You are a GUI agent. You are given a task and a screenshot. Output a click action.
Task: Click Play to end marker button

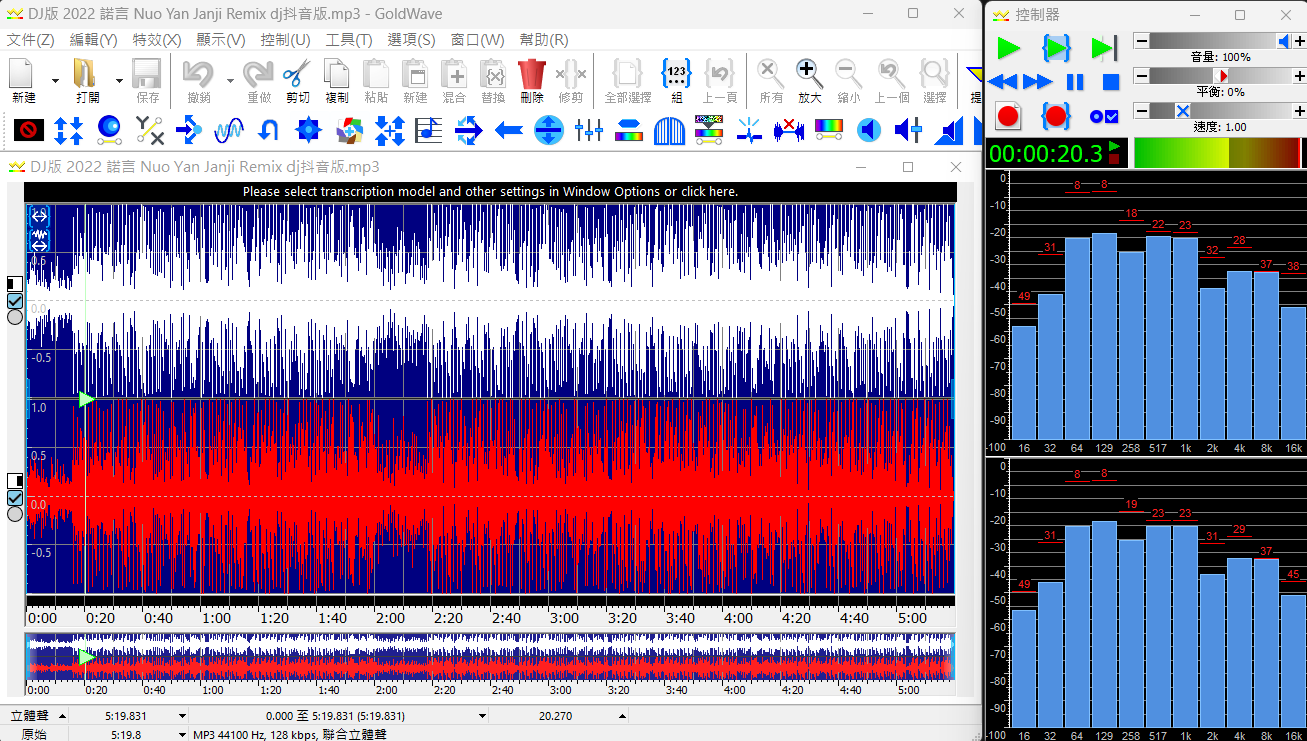coord(1104,48)
